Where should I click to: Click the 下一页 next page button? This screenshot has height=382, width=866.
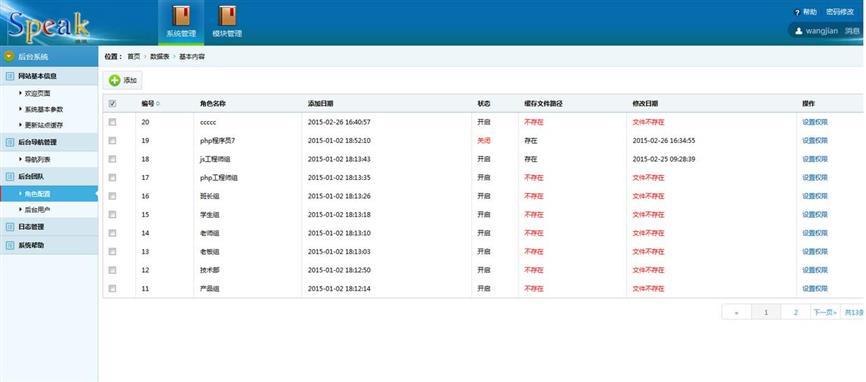825,312
